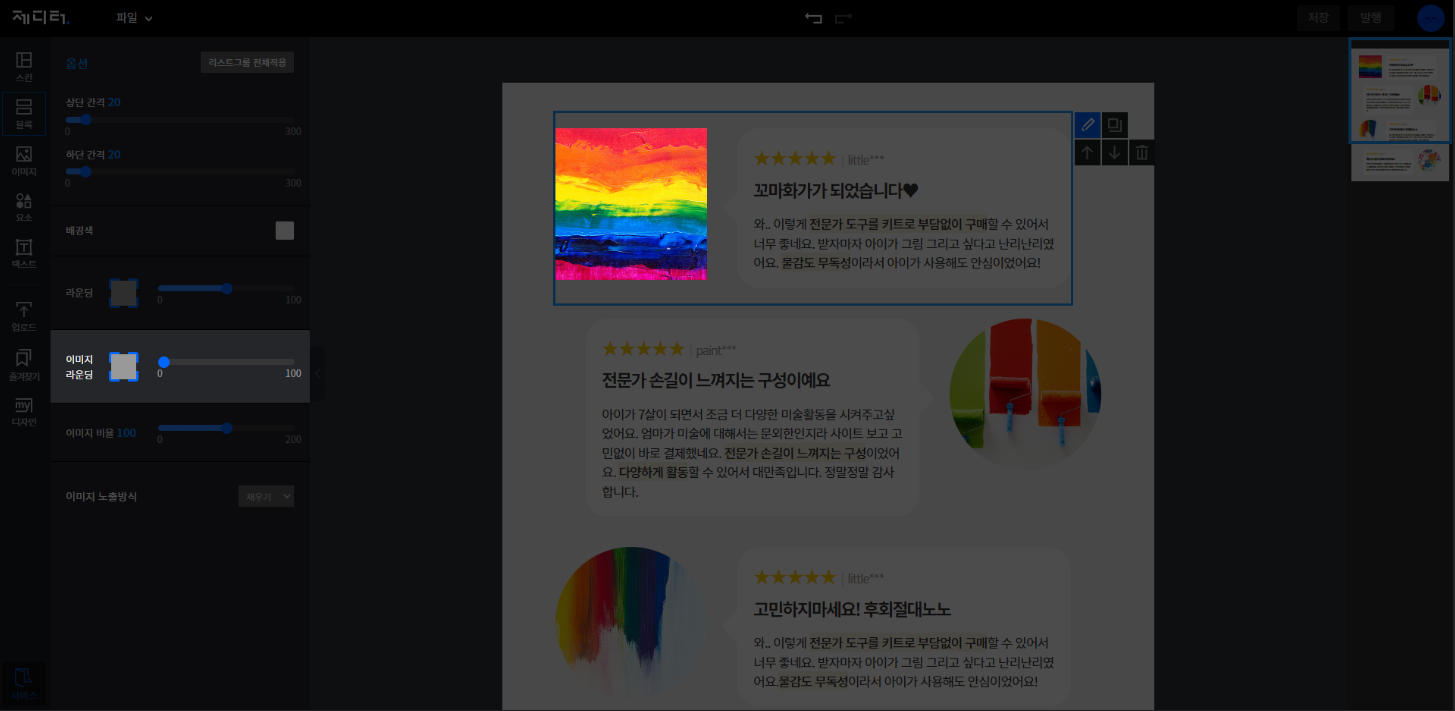The height and width of the screenshot is (711, 1455).
Task: Select the 텍스트 (text) sidebar tool
Action: point(24,253)
